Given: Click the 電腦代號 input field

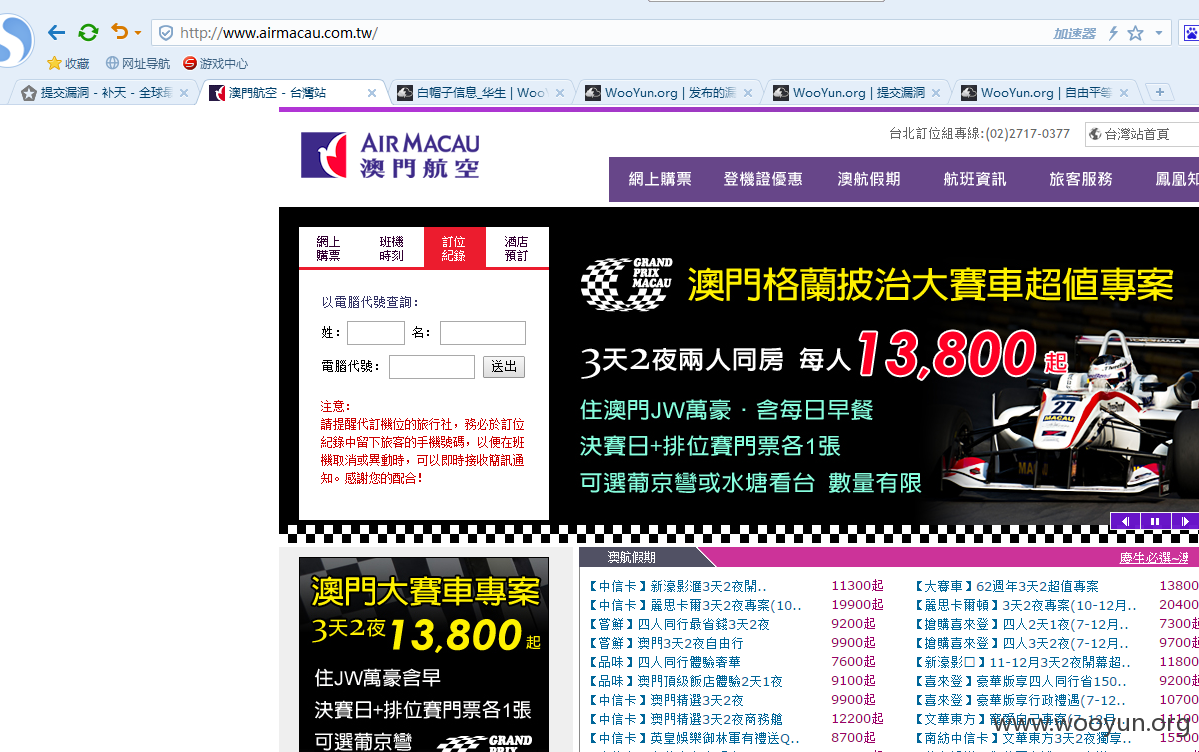Looking at the screenshot, I should [x=431, y=366].
